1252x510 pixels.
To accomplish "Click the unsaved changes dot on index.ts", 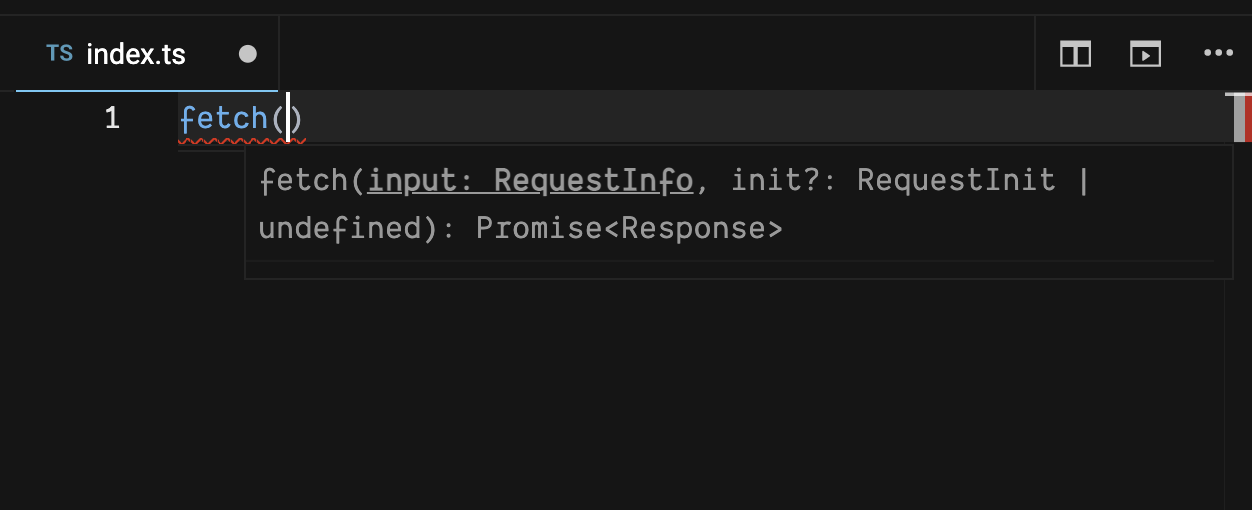I will point(248,54).
